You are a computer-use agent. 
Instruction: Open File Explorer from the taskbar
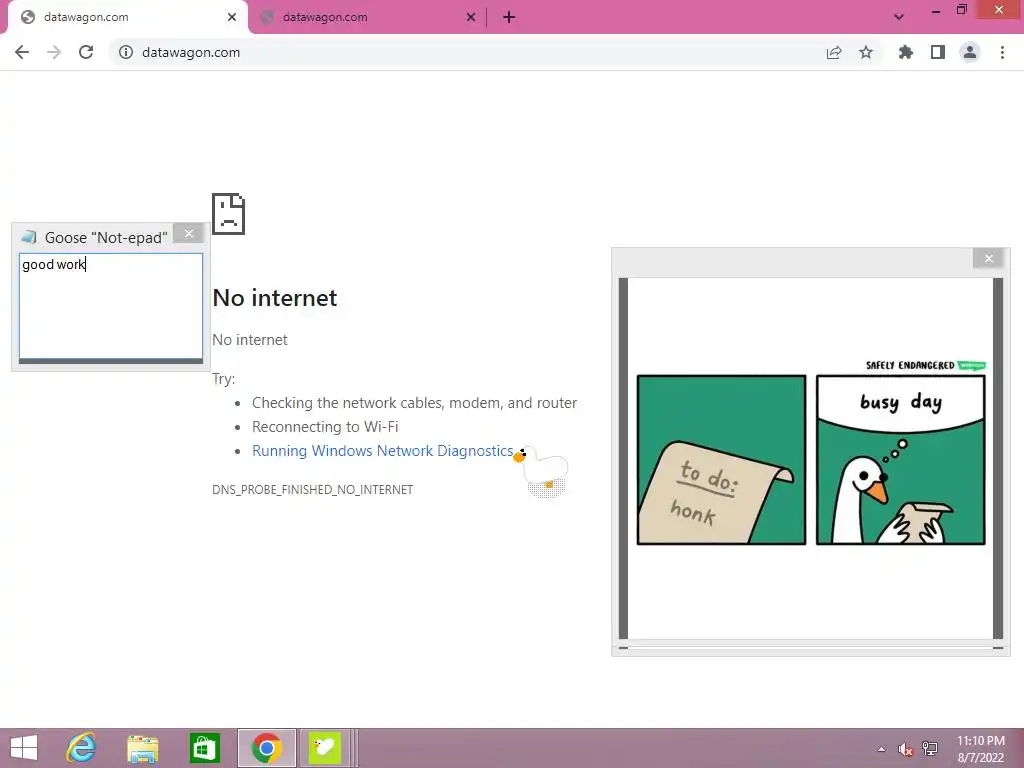click(x=143, y=748)
